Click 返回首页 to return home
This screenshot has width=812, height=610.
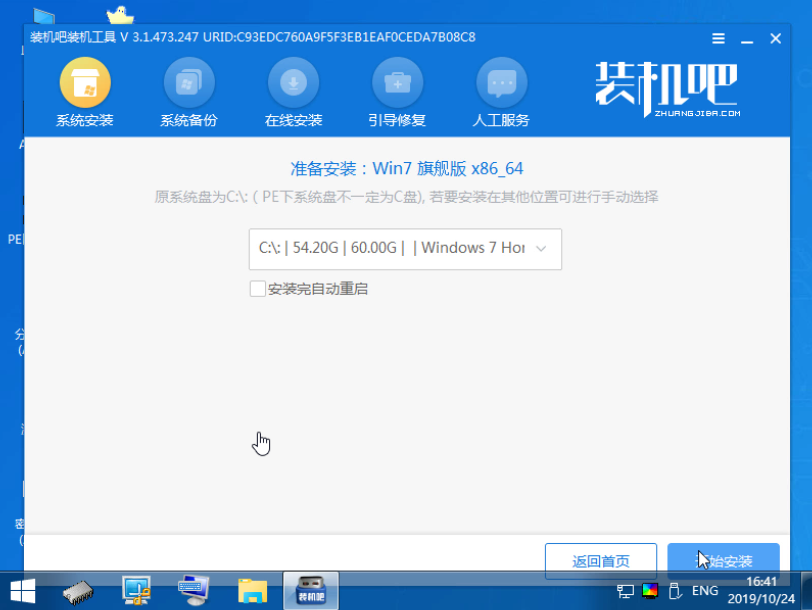[x=600, y=561]
